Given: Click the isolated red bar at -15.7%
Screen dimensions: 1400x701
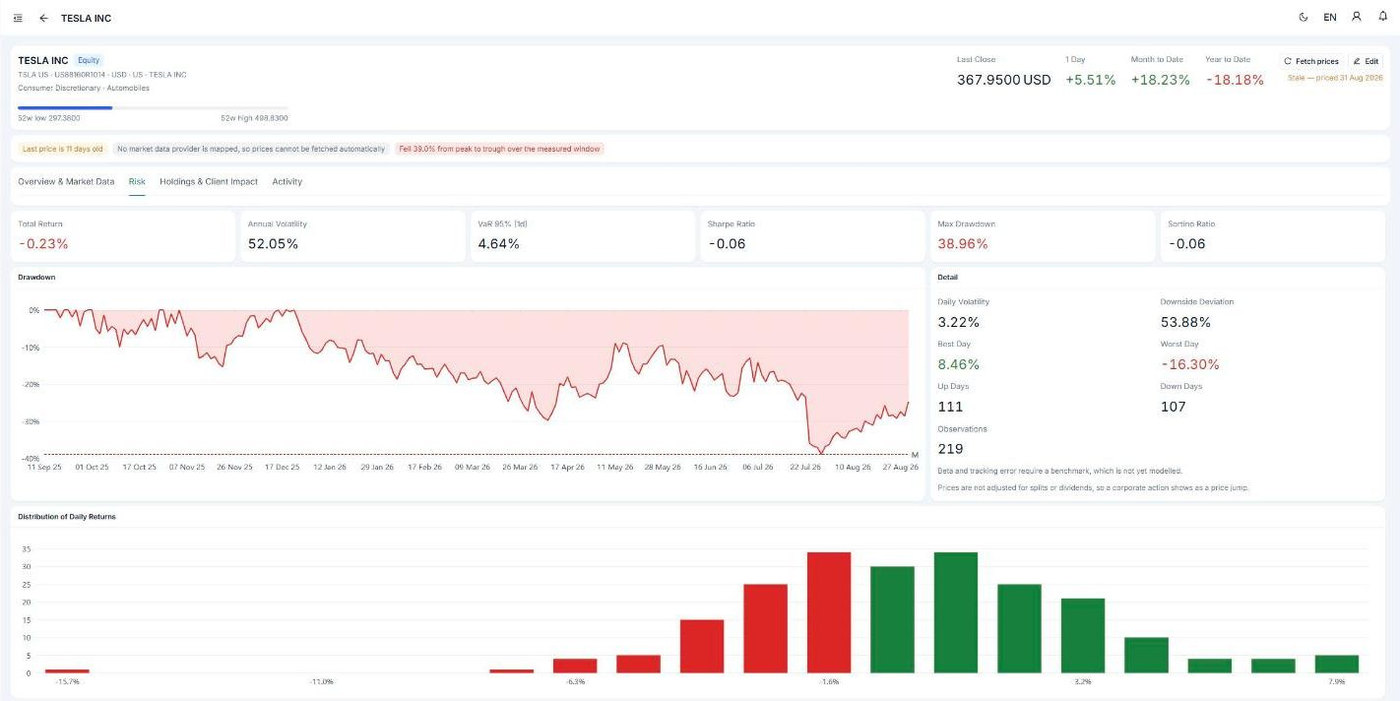Looking at the screenshot, I should click(67, 671).
